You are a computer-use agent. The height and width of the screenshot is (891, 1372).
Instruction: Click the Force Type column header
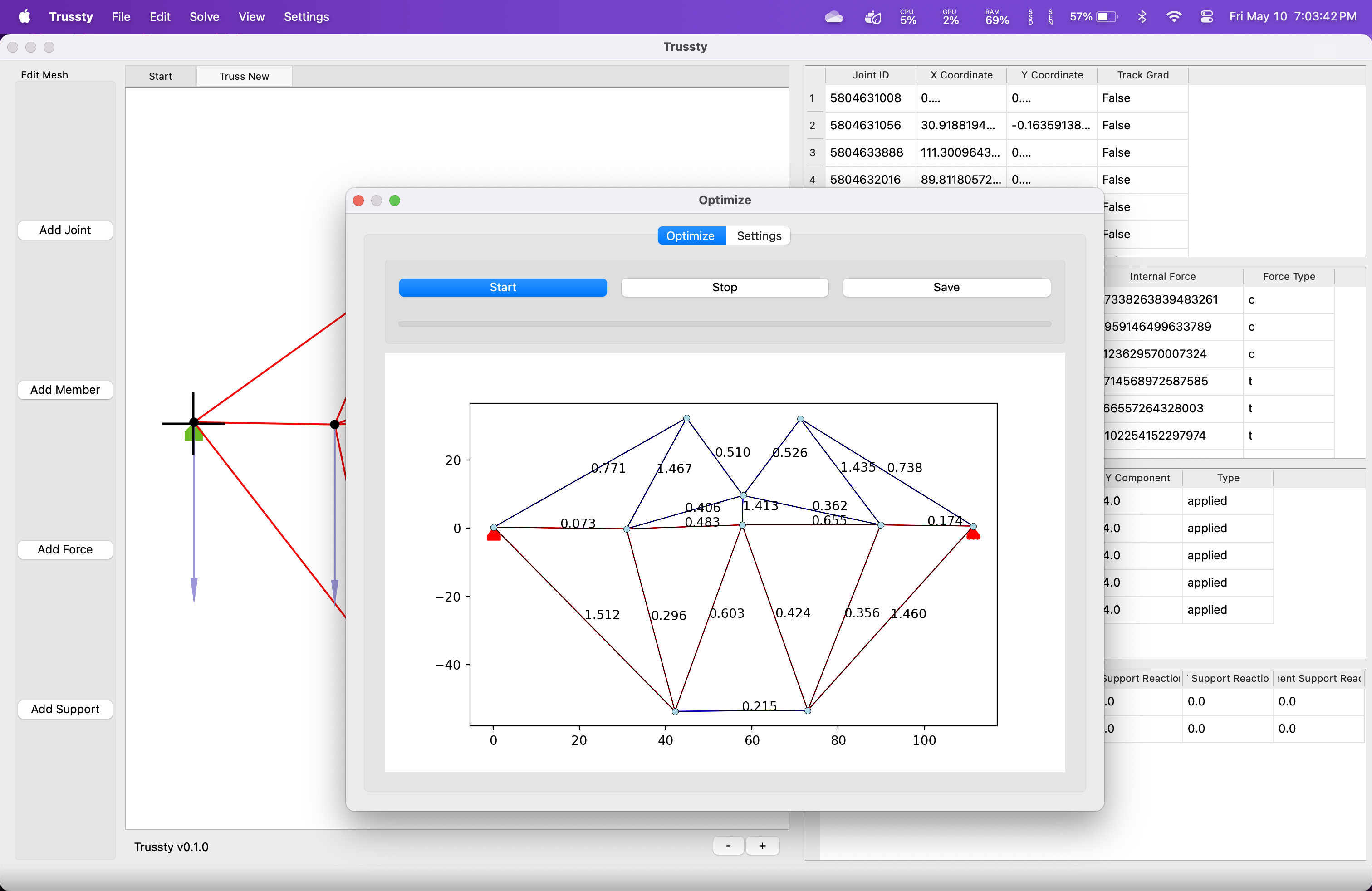point(1289,277)
